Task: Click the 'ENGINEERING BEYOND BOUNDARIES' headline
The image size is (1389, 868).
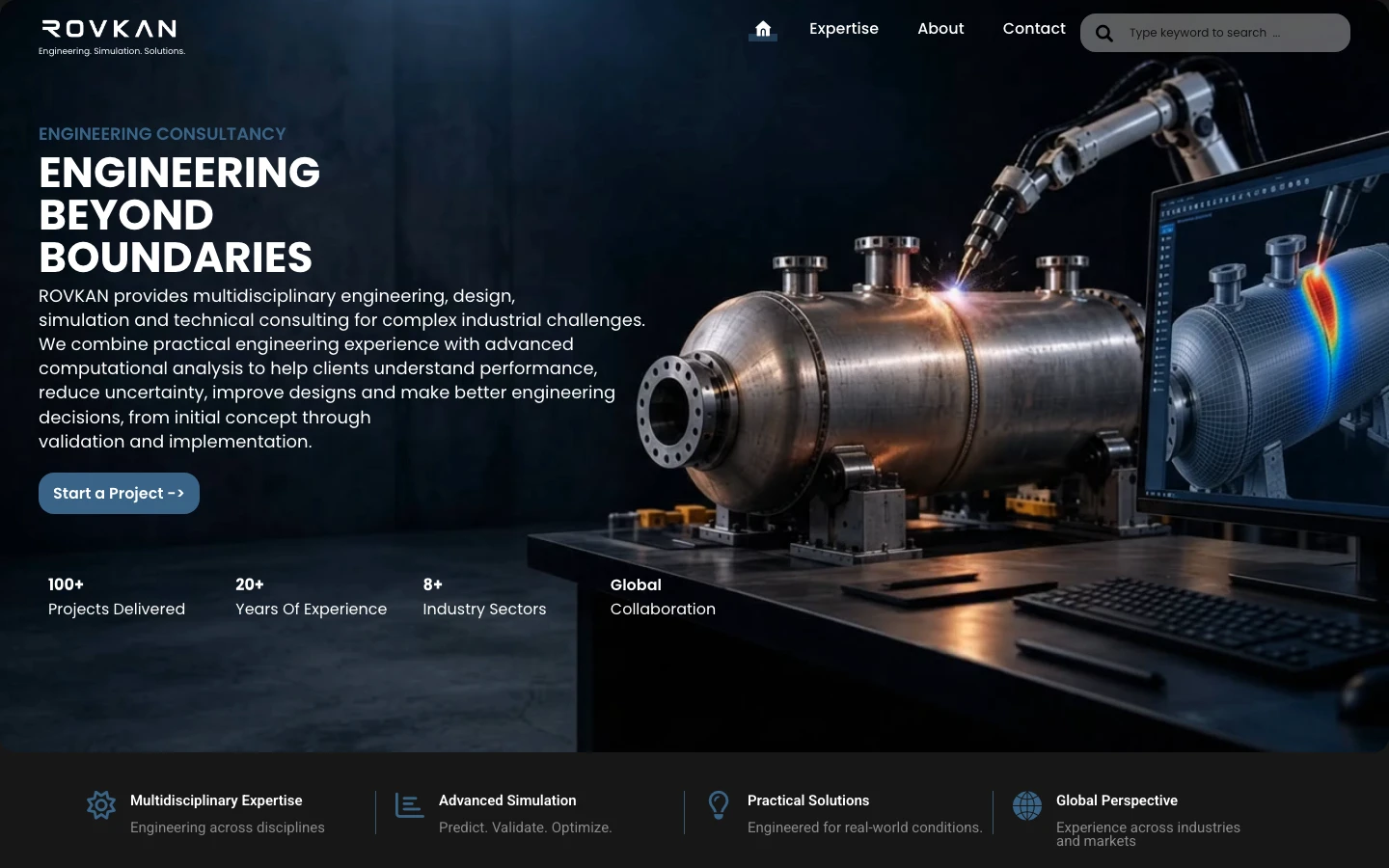Action: [x=179, y=215]
